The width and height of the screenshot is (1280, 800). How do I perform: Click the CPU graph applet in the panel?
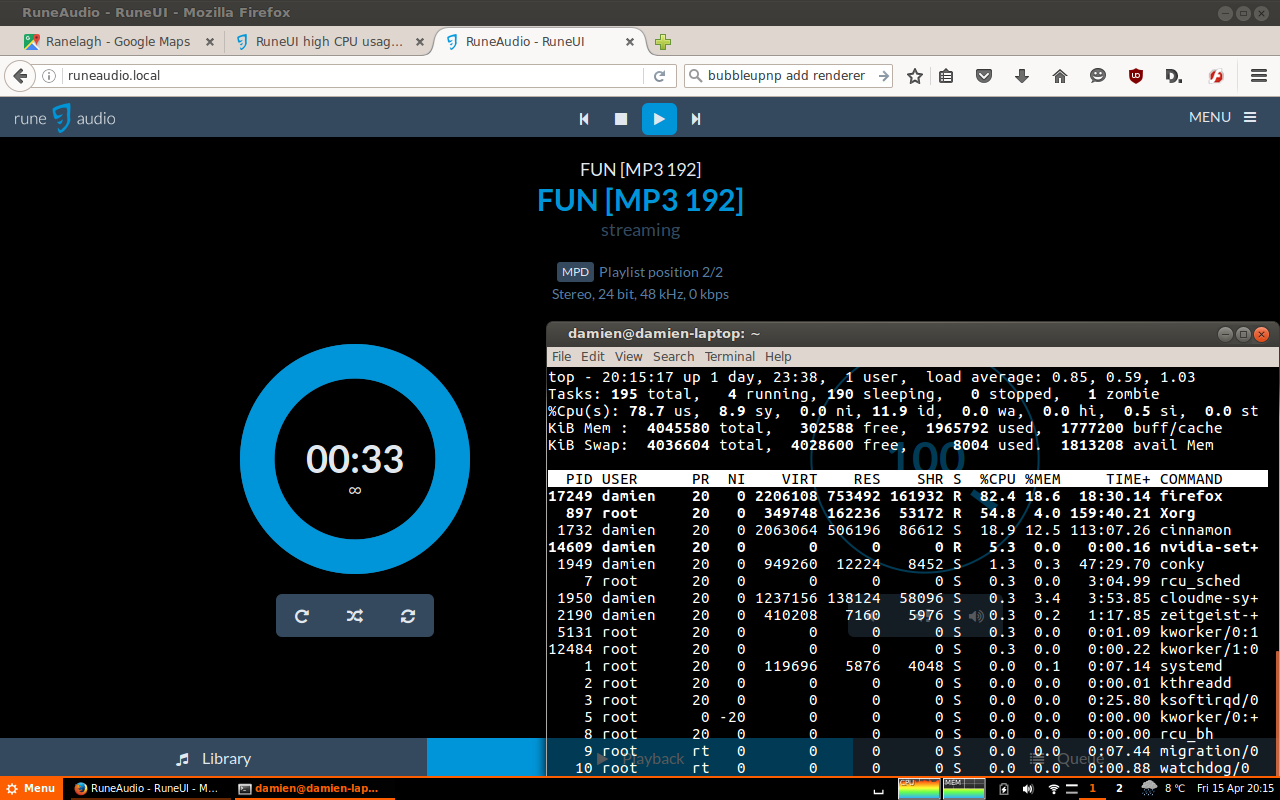(919, 788)
